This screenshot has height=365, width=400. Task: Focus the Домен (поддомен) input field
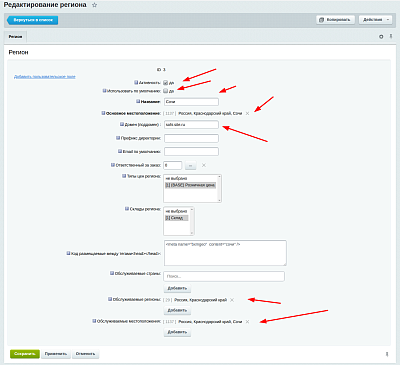click(191, 125)
